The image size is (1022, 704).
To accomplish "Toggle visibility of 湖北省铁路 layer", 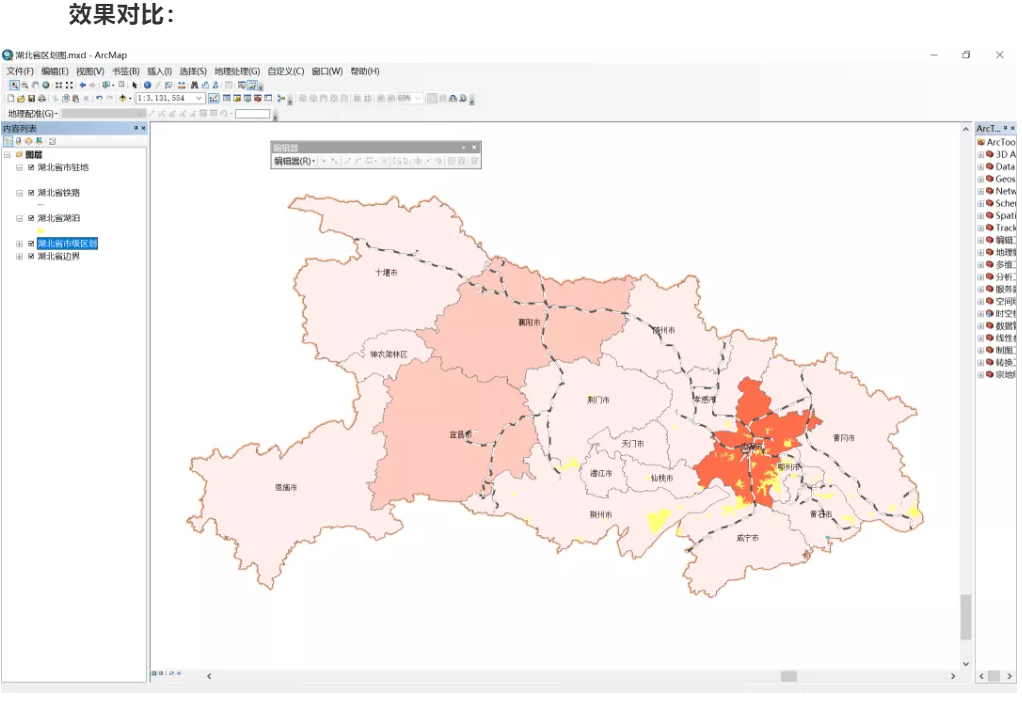I will (31, 193).
